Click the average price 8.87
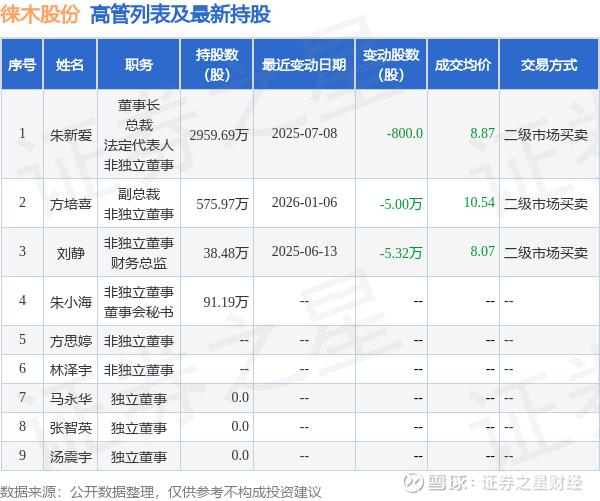600x501 pixels. click(483, 134)
